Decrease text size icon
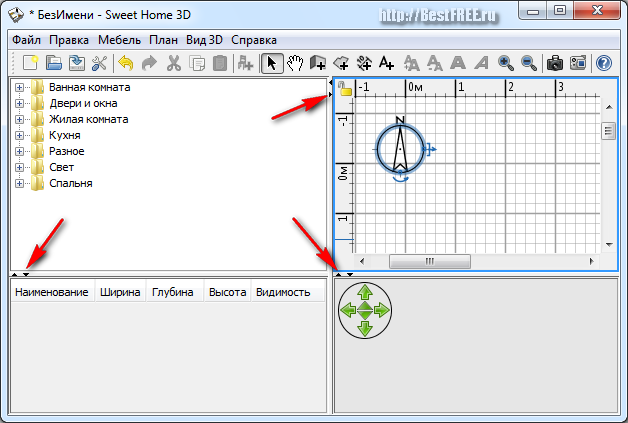Screen dimensions: 628x423 click(435, 63)
